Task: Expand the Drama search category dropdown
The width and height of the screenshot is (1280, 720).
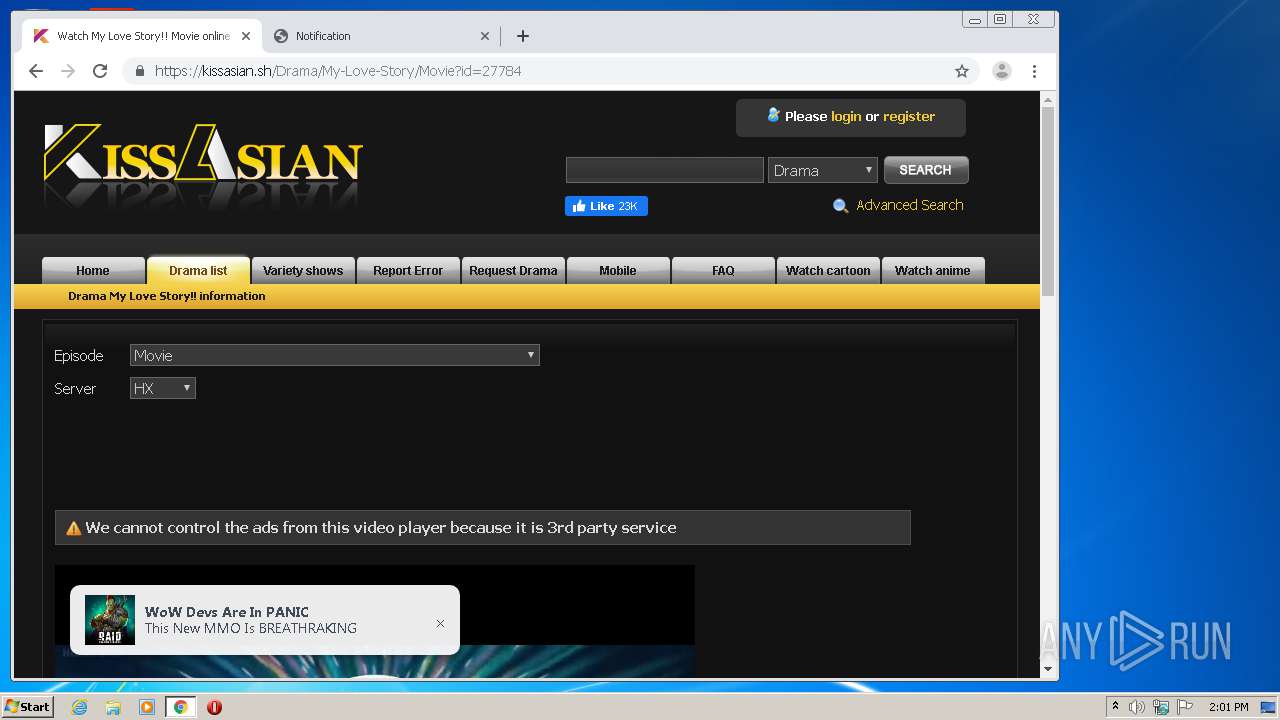Action: (x=823, y=170)
